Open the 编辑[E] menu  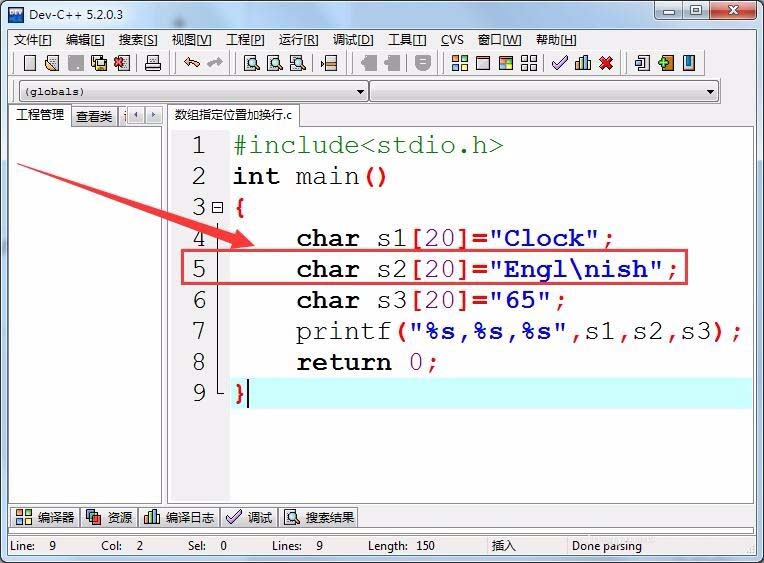(x=85, y=40)
